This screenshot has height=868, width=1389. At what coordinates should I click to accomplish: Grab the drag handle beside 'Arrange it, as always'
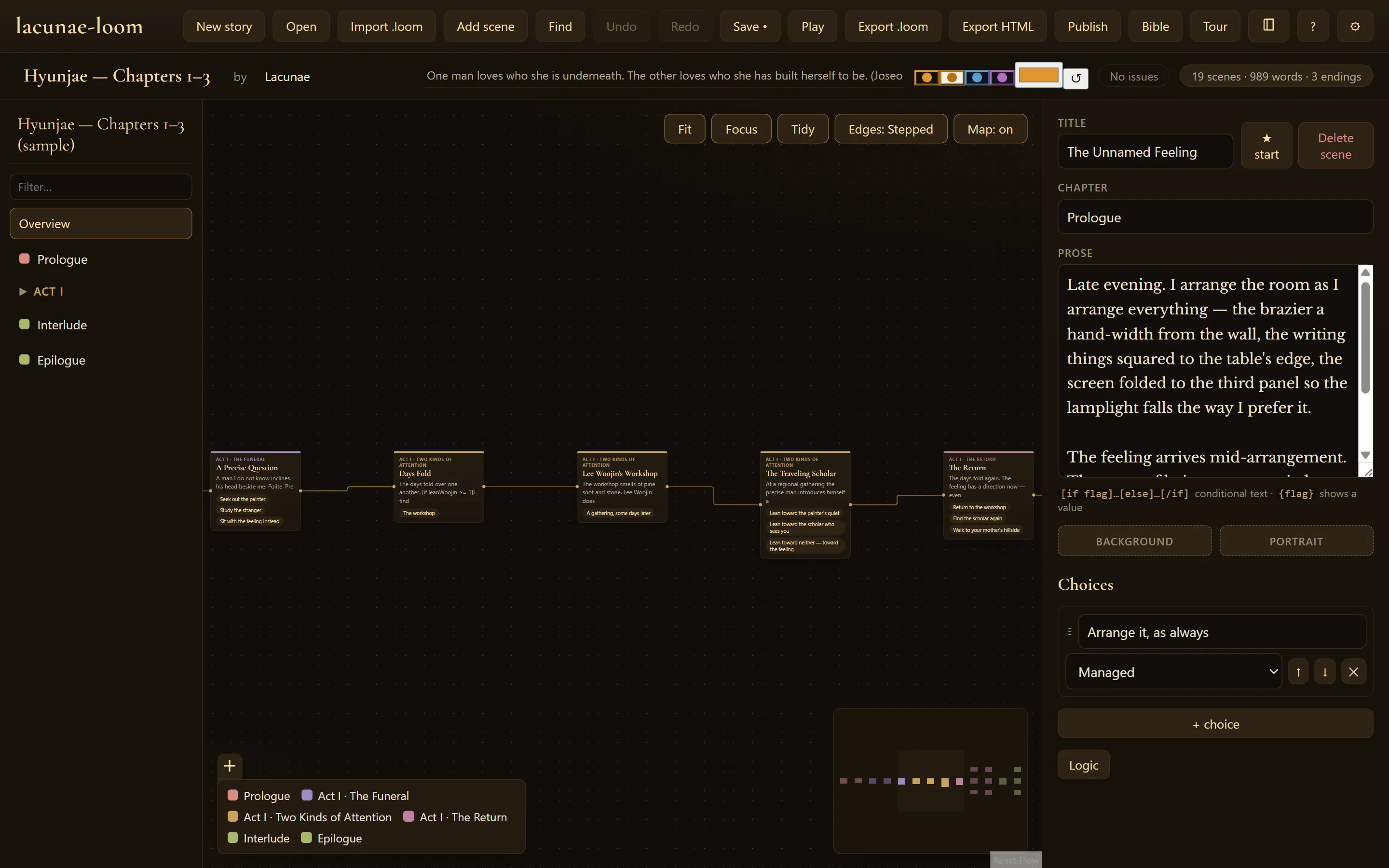(1069, 632)
